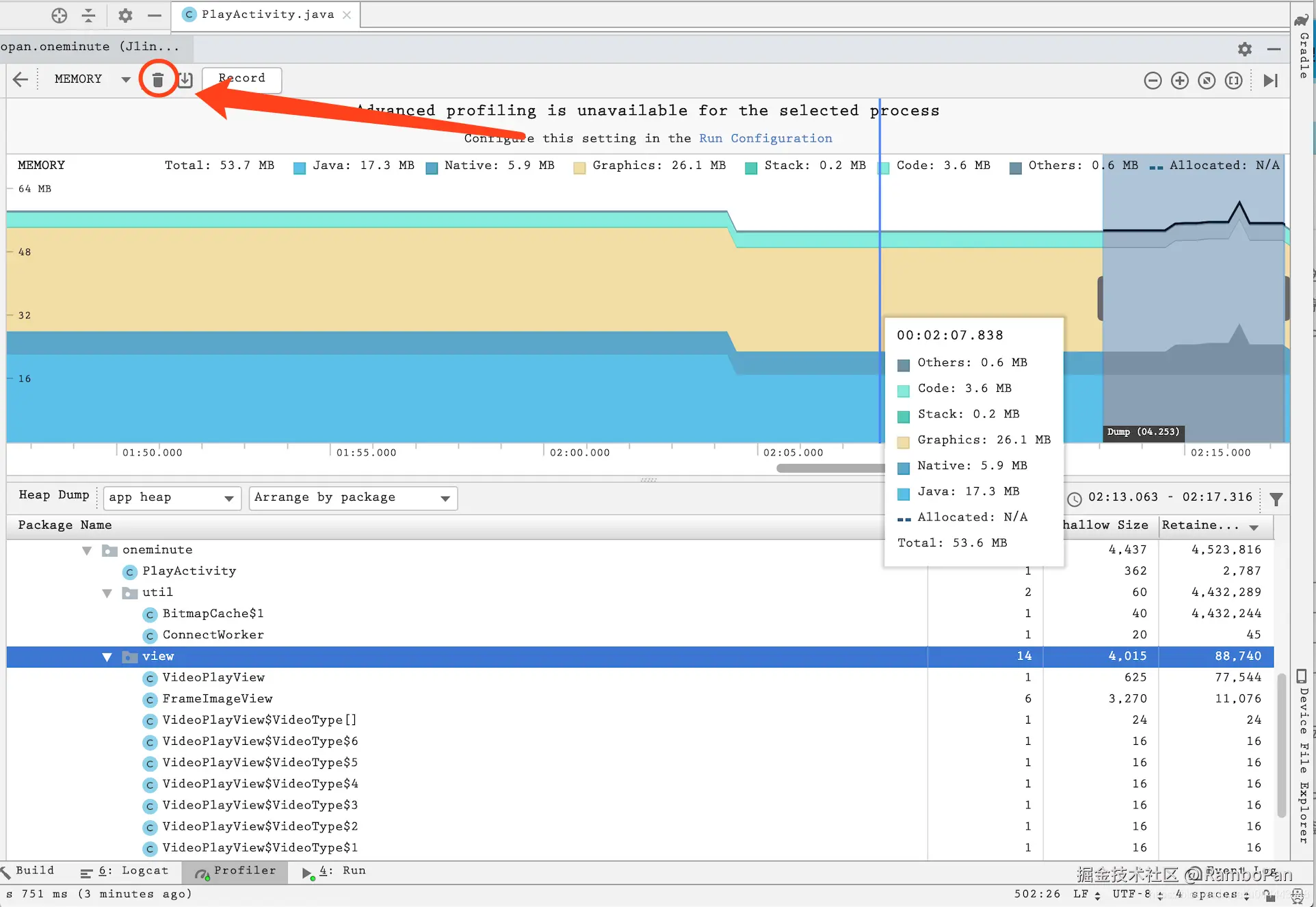The width and height of the screenshot is (1316, 907).
Task: Collapse the view package folder
Action: 107,657
